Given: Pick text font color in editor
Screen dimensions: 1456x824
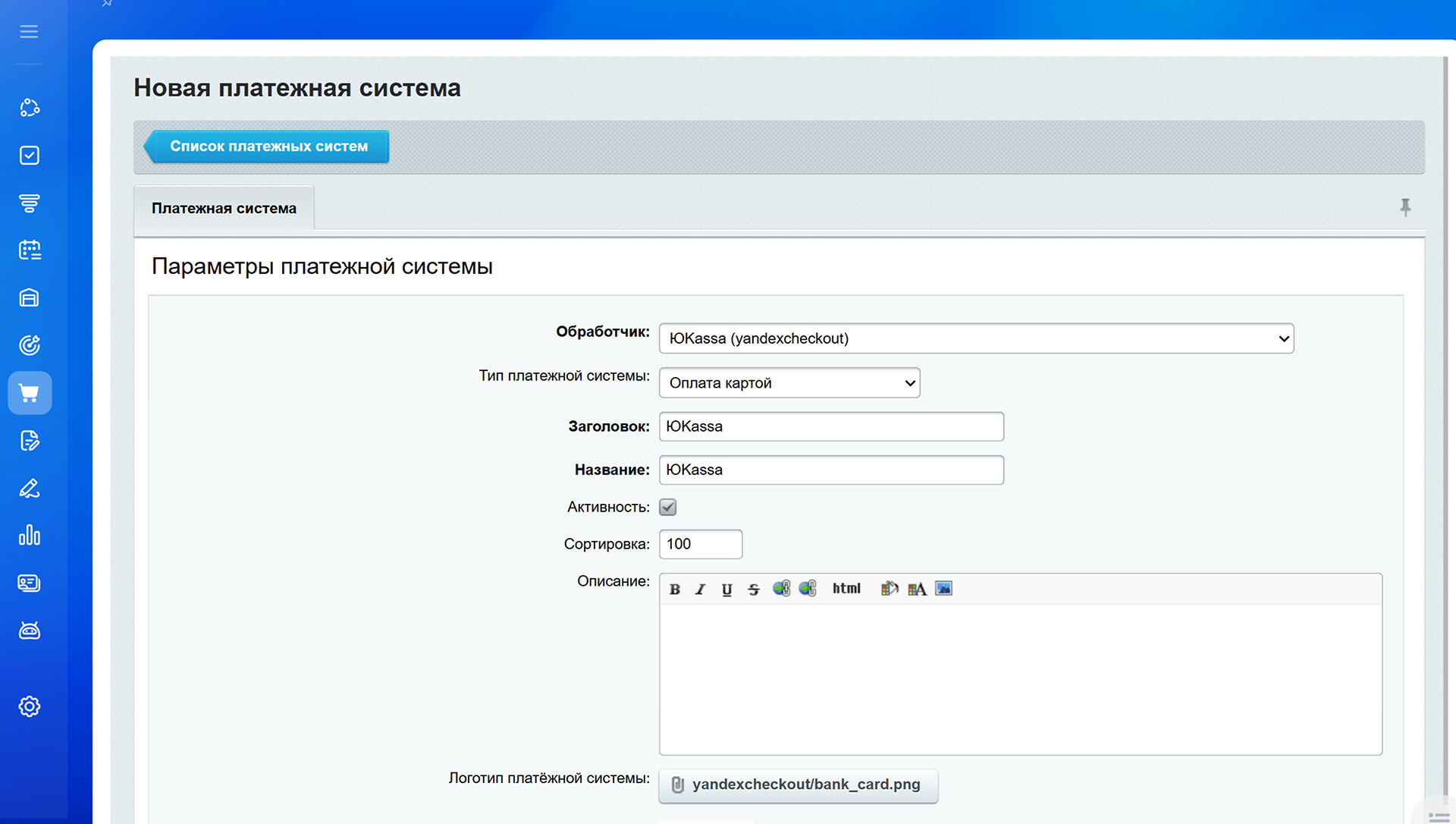Looking at the screenshot, I should (x=917, y=589).
